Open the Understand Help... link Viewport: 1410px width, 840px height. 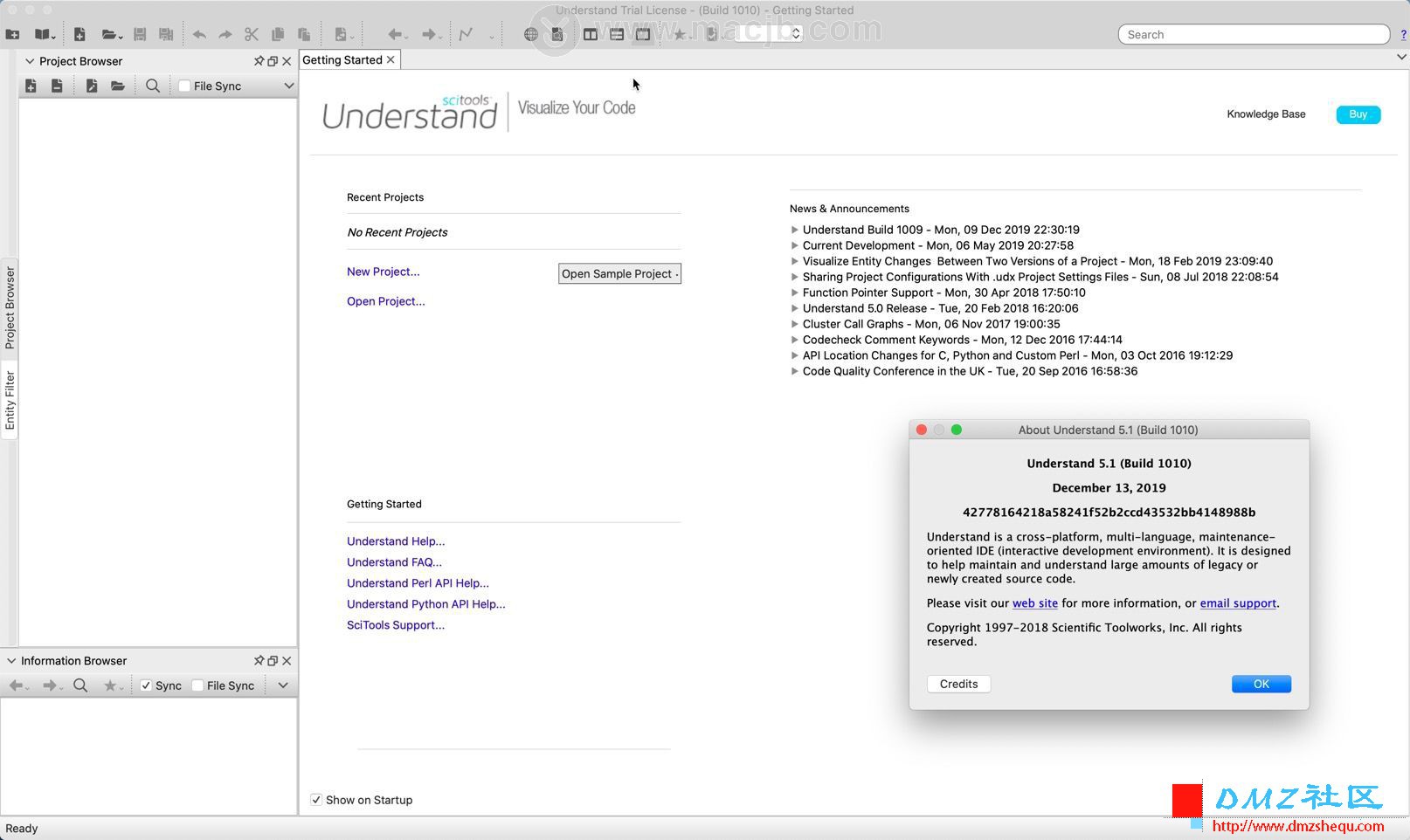click(x=396, y=541)
